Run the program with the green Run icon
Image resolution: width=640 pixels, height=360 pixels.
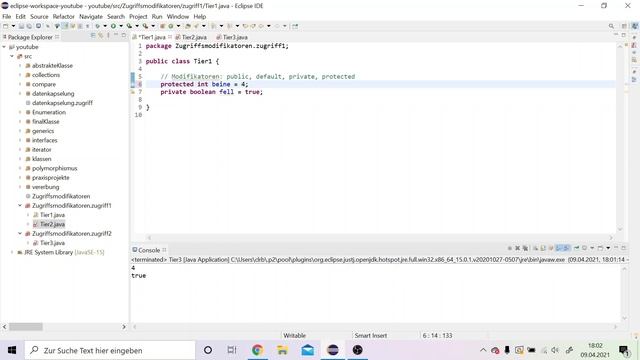pyautogui.click(x=113, y=26)
